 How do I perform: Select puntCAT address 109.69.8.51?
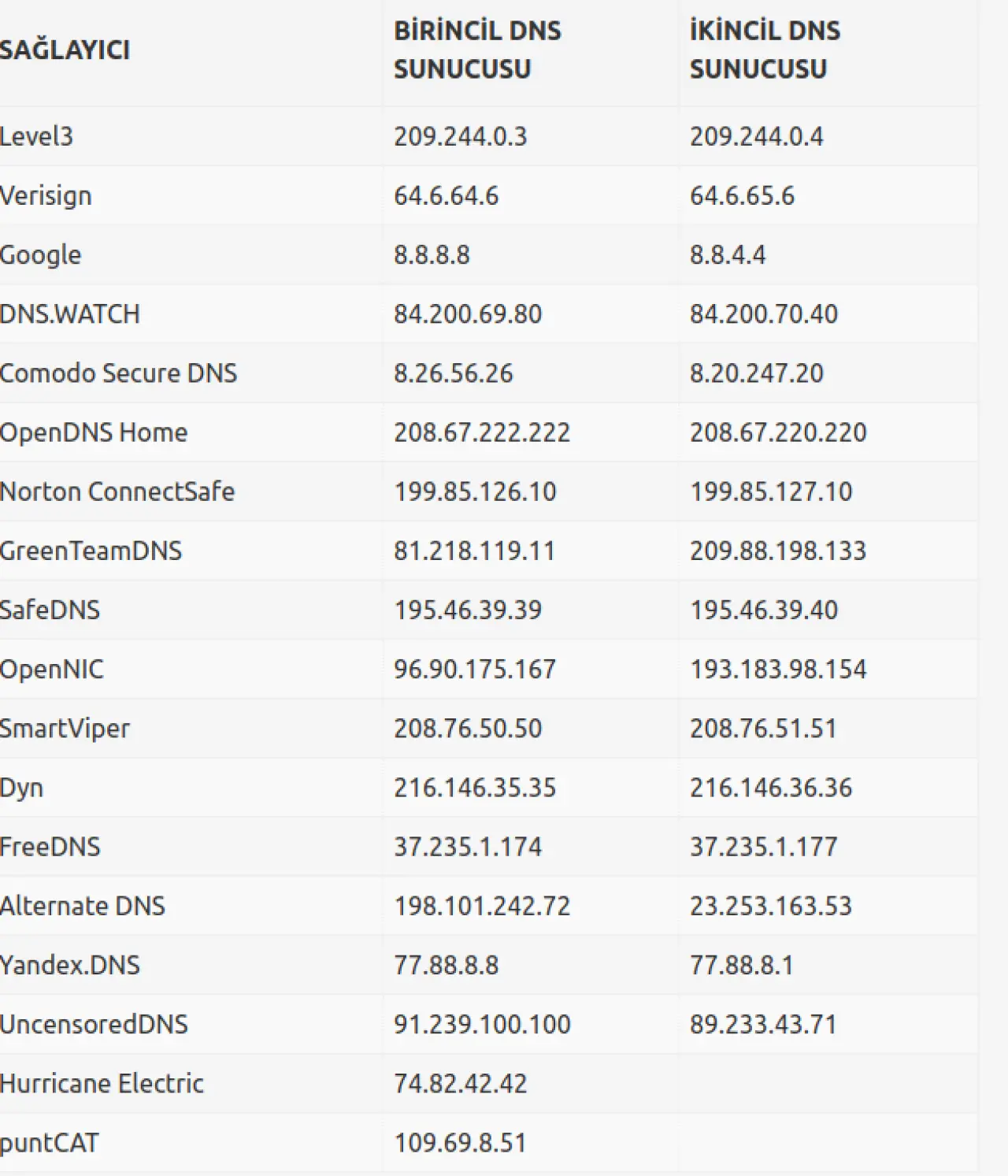460,1143
